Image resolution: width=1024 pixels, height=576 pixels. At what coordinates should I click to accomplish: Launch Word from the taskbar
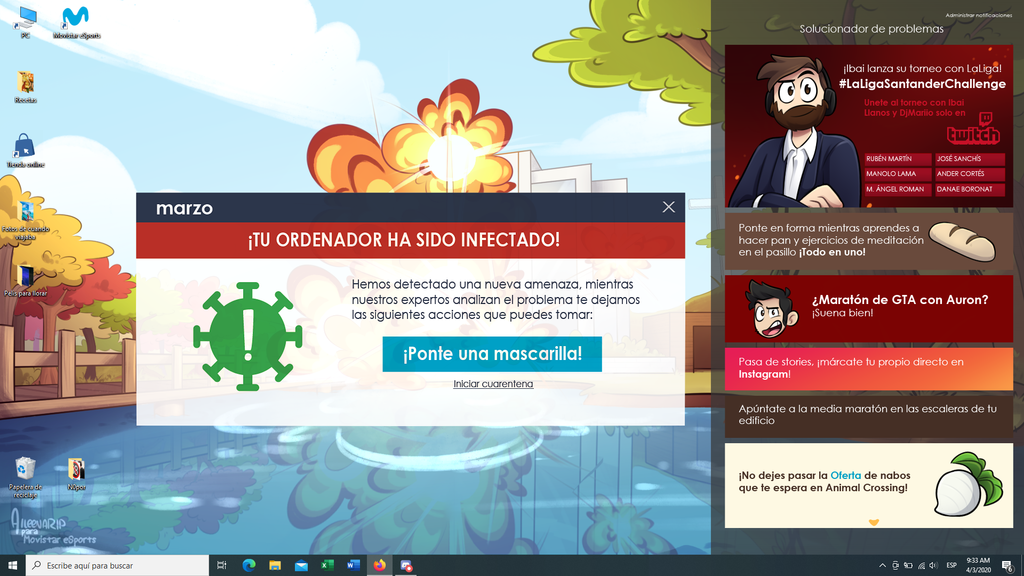(353, 565)
